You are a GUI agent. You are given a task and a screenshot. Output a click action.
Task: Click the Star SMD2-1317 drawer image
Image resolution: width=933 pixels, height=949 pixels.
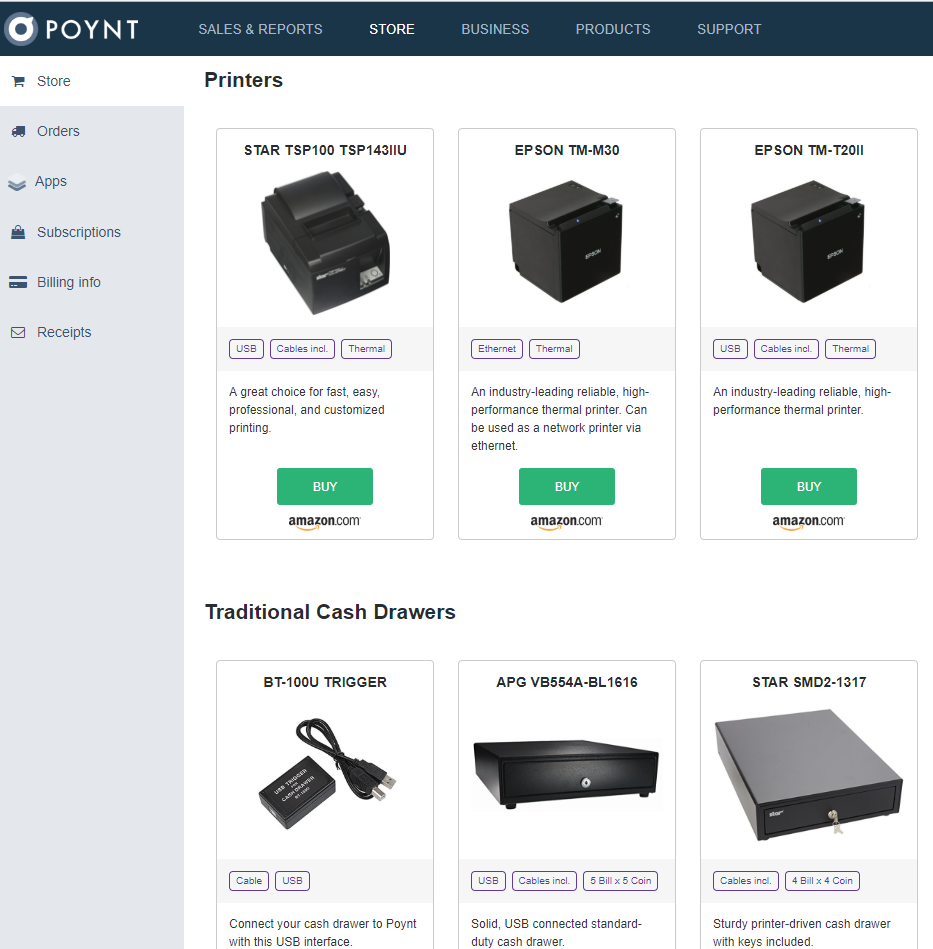(809, 775)
